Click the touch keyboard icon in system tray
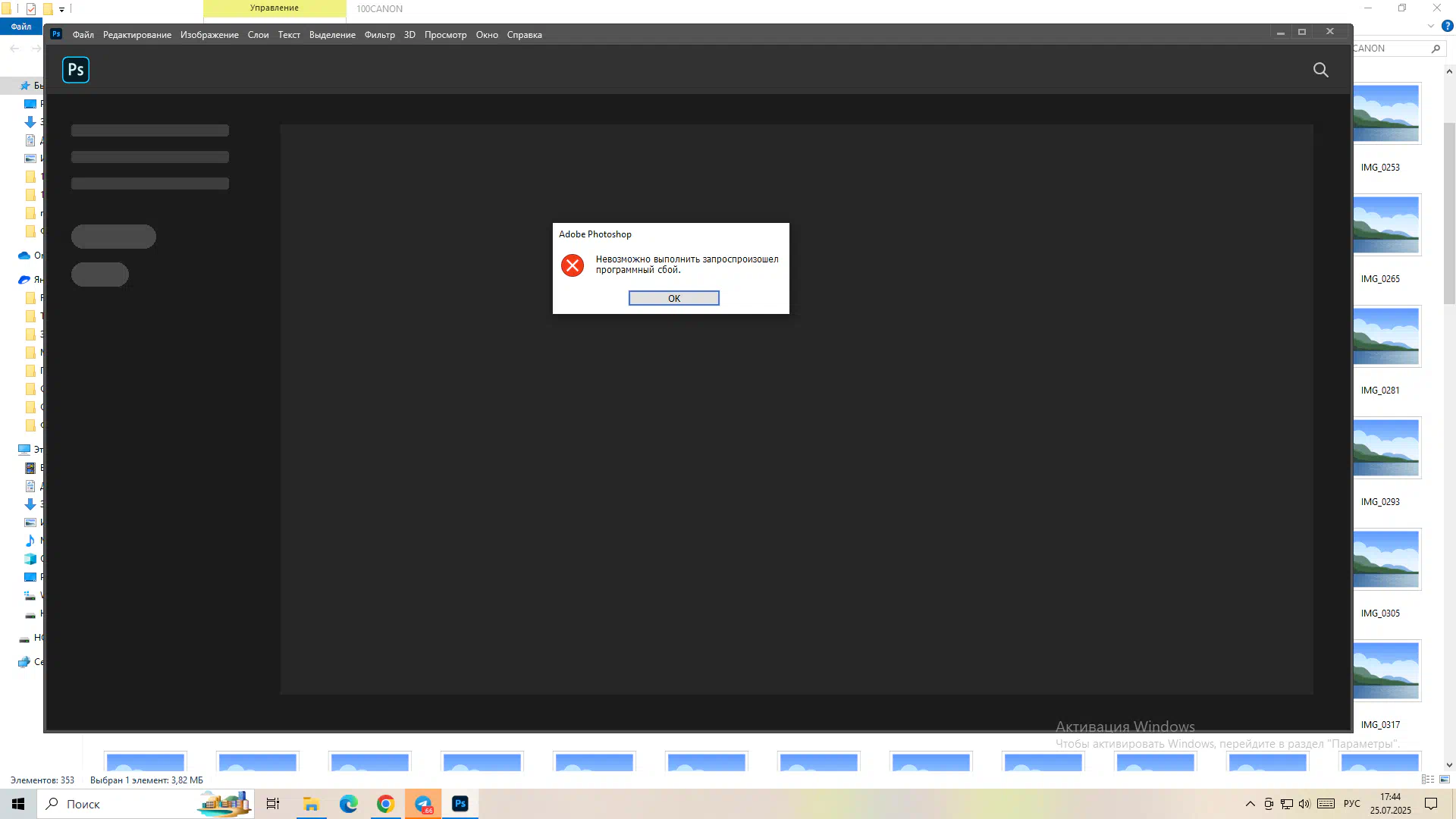 point(1326,804)
